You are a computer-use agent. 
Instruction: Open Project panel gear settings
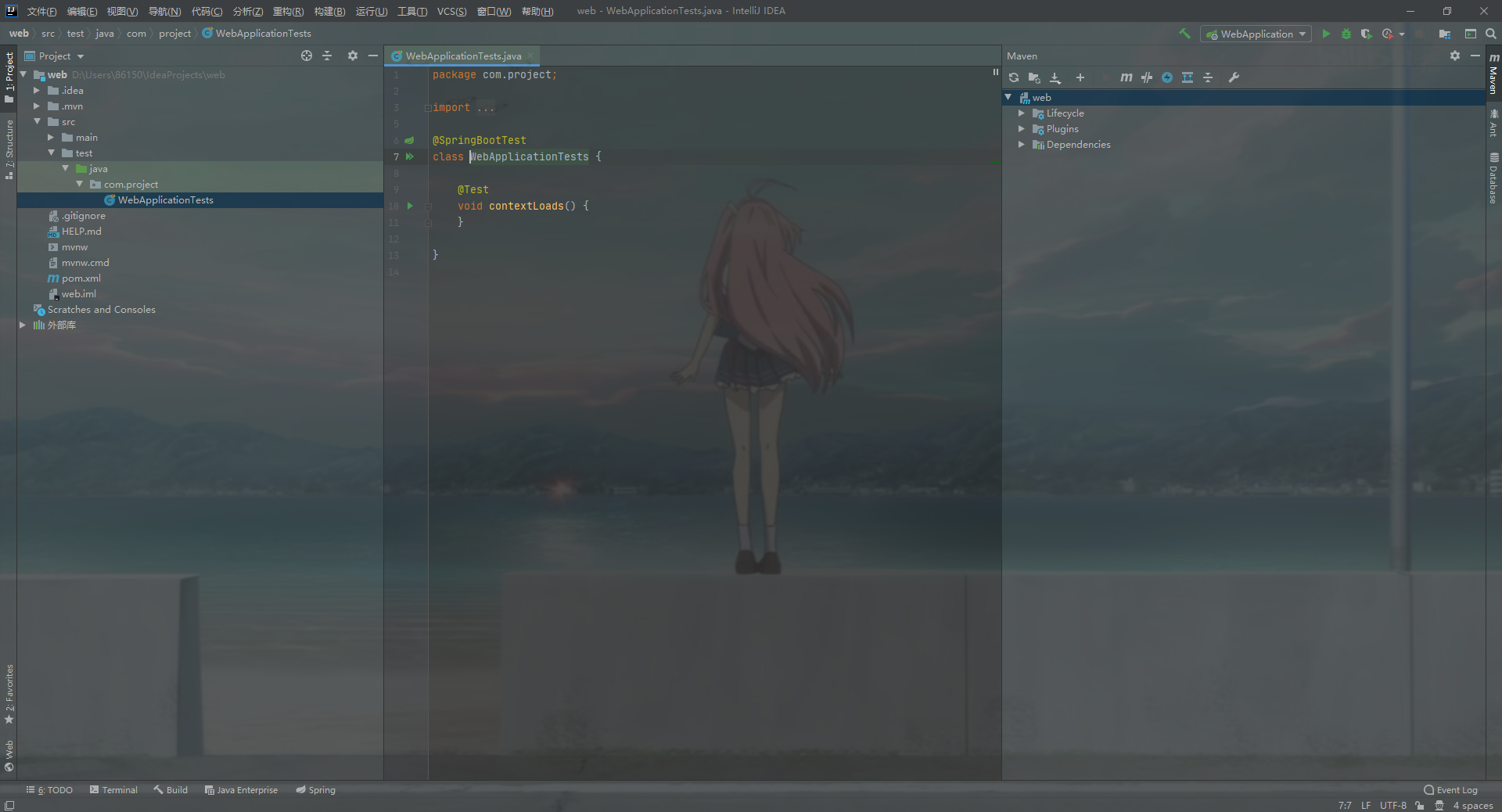point(353,56)
